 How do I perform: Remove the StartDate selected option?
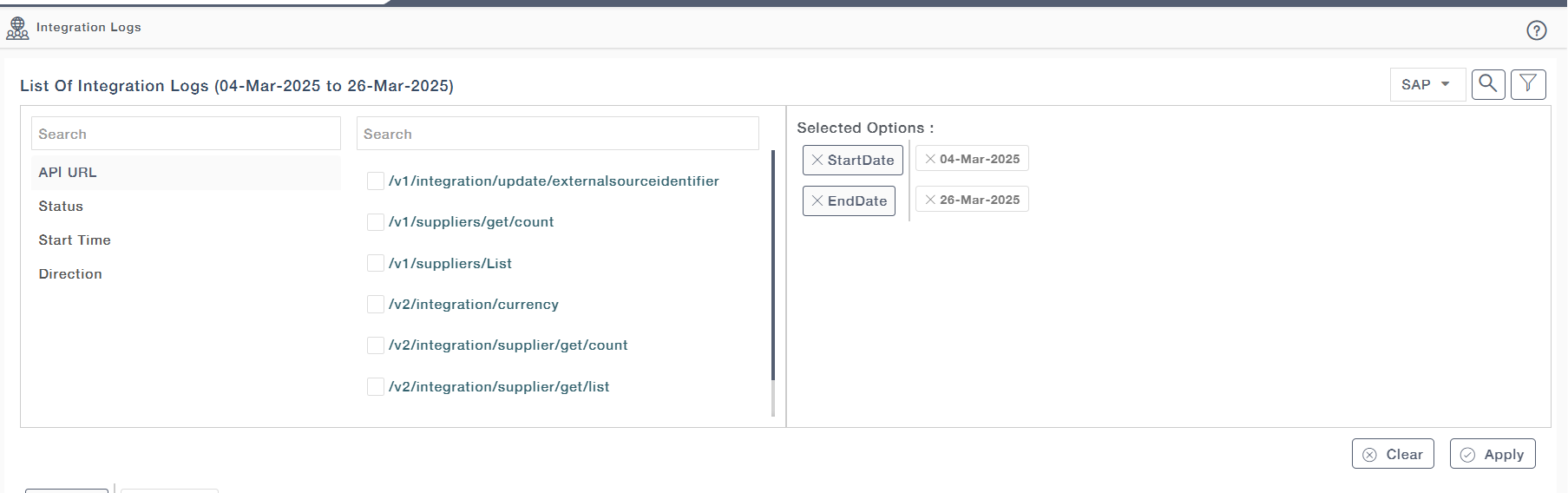pos(817,161)
